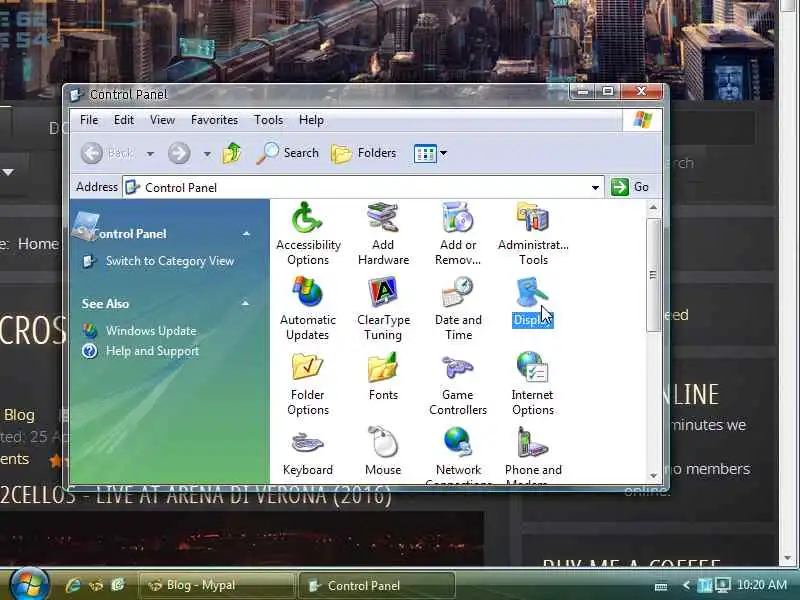Open the Edit menu
Image resolution: width=800 pixels, height=600 pixels.
click(123, 120)
